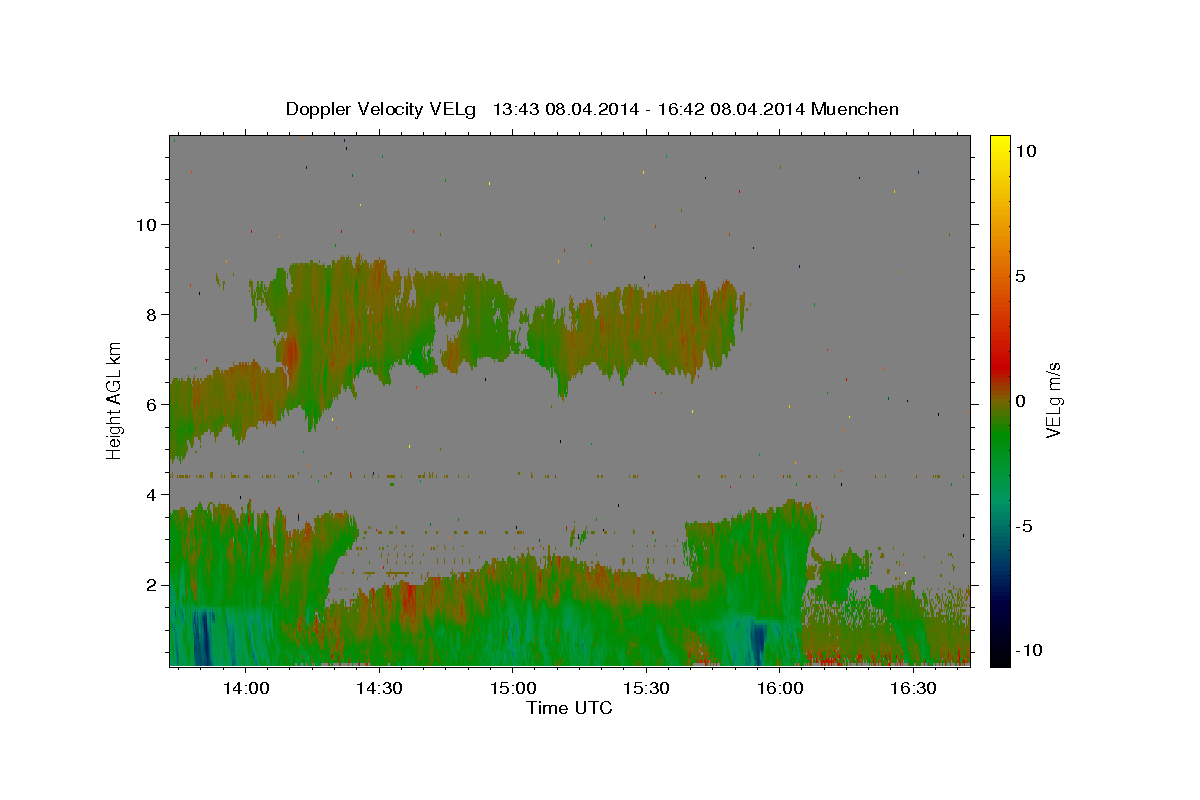Screen dimensions: 1200x800
Task: Click the 16:30 time tick label
Action: click(x=913, y=688)
